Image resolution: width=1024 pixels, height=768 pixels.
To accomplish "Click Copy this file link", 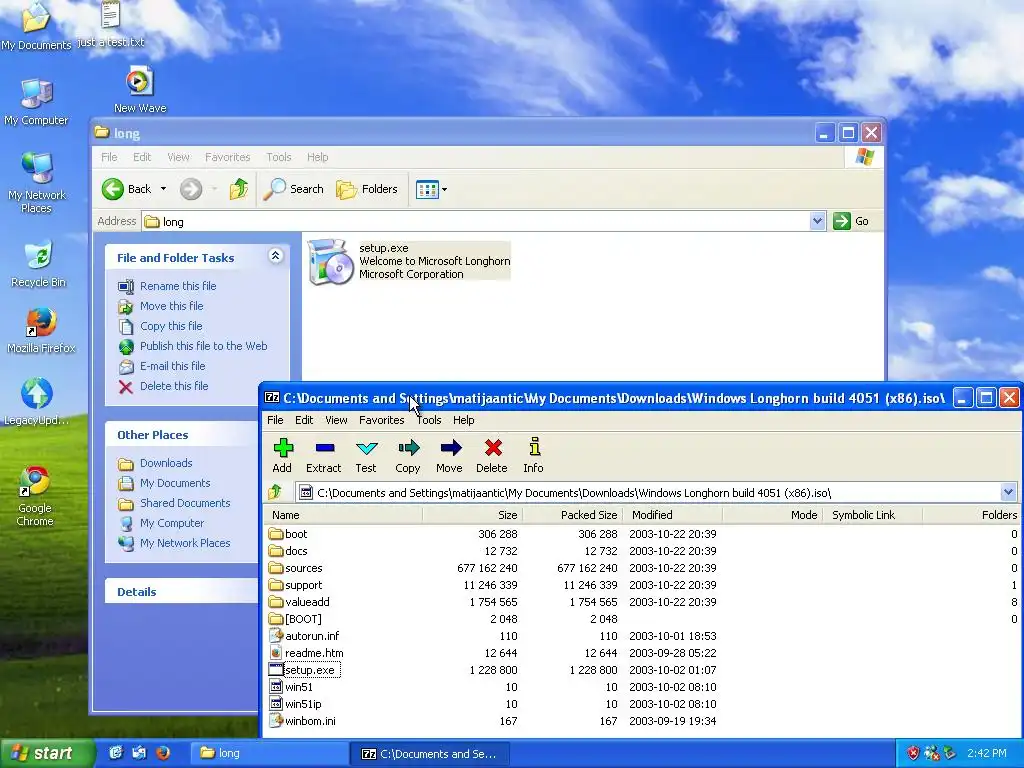I will point(171,326).
